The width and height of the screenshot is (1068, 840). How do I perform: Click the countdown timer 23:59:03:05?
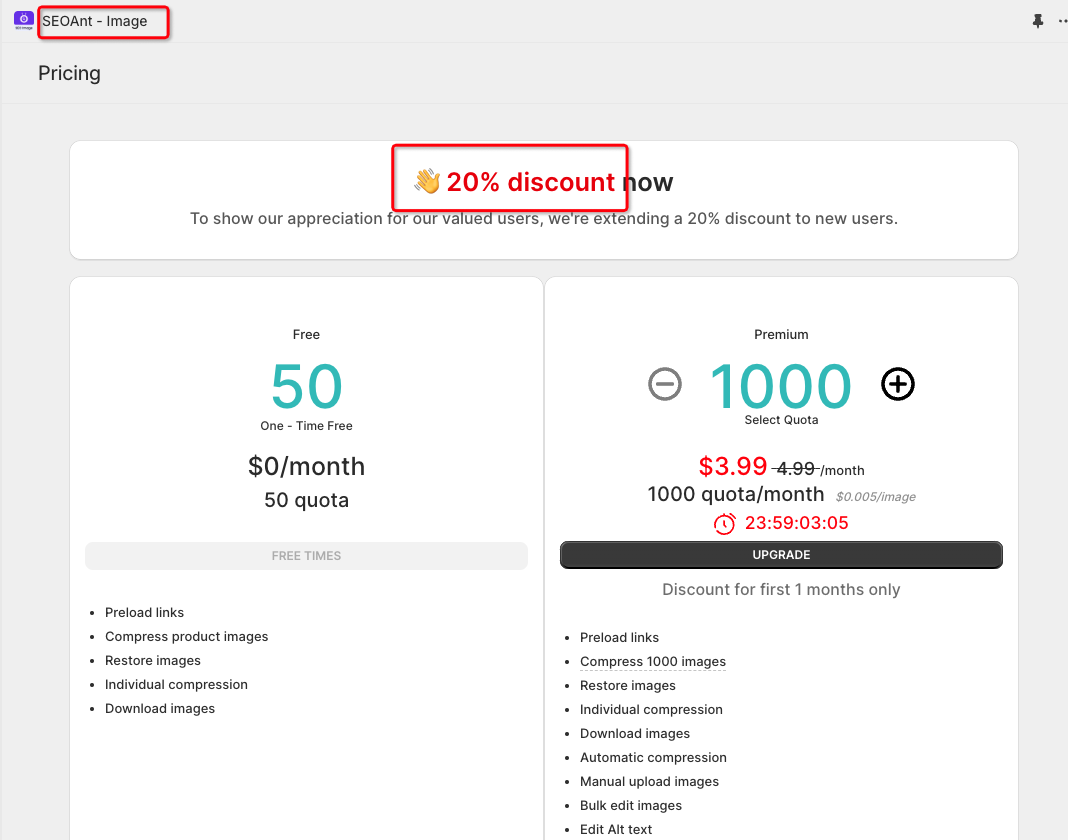[797, 523]
